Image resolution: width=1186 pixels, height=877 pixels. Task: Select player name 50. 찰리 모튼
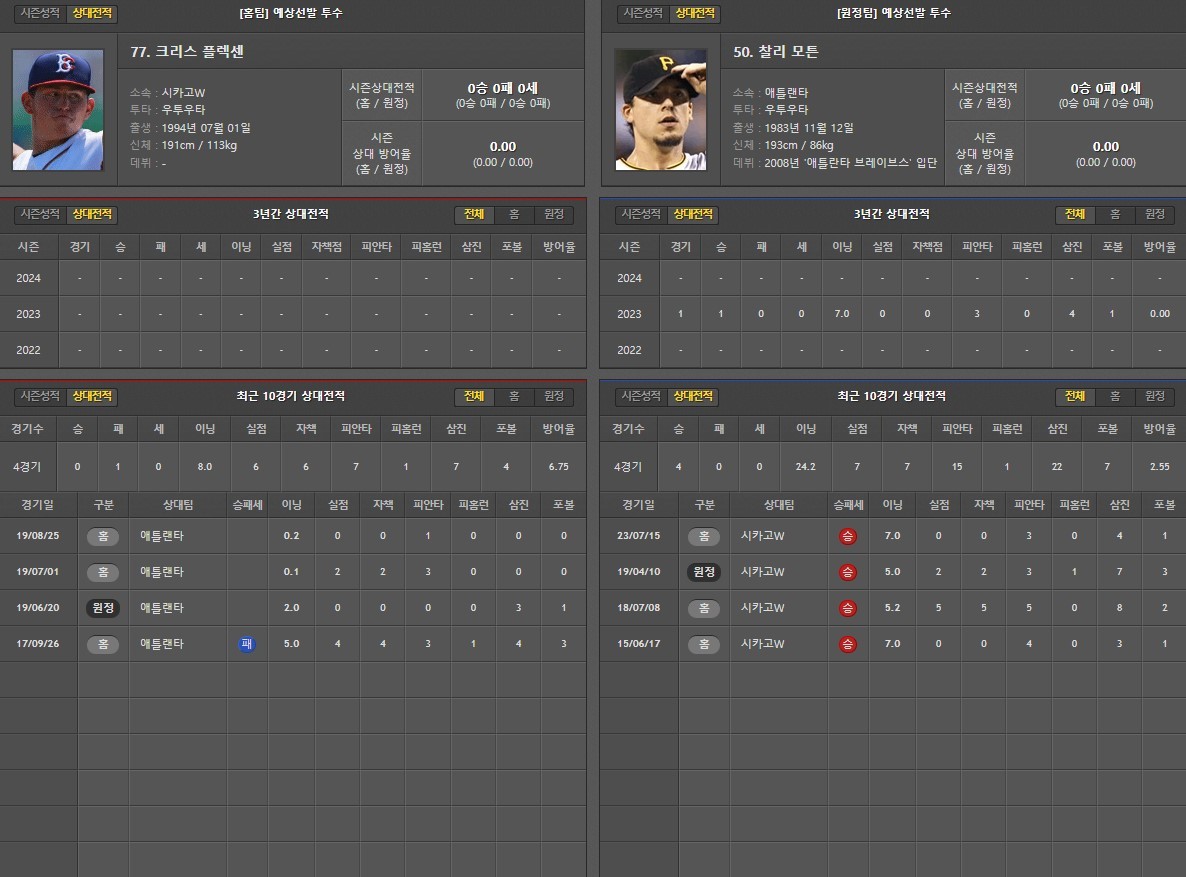click(775, 51)
